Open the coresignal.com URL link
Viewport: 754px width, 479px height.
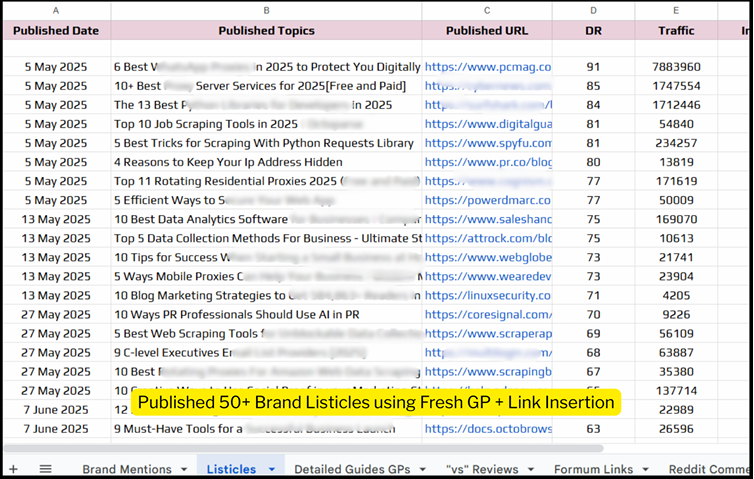pyautogui.click(x=488, y=315)
